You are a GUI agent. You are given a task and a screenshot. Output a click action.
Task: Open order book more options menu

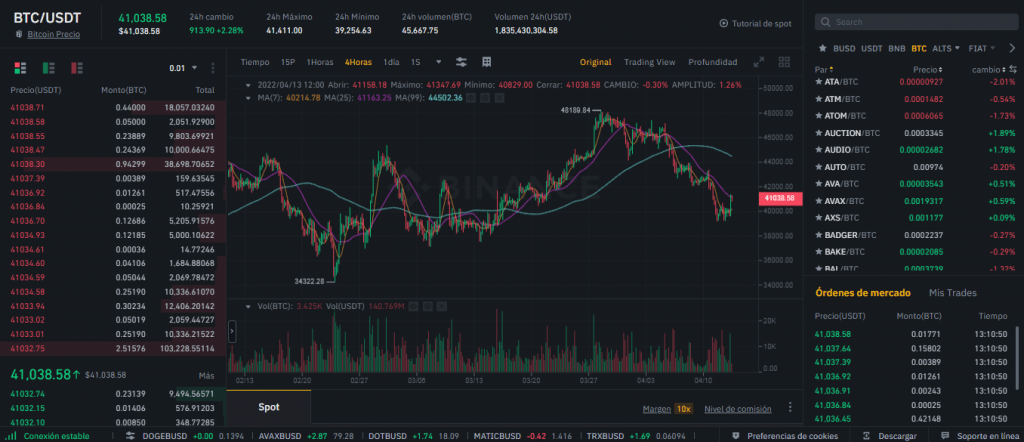213,68
